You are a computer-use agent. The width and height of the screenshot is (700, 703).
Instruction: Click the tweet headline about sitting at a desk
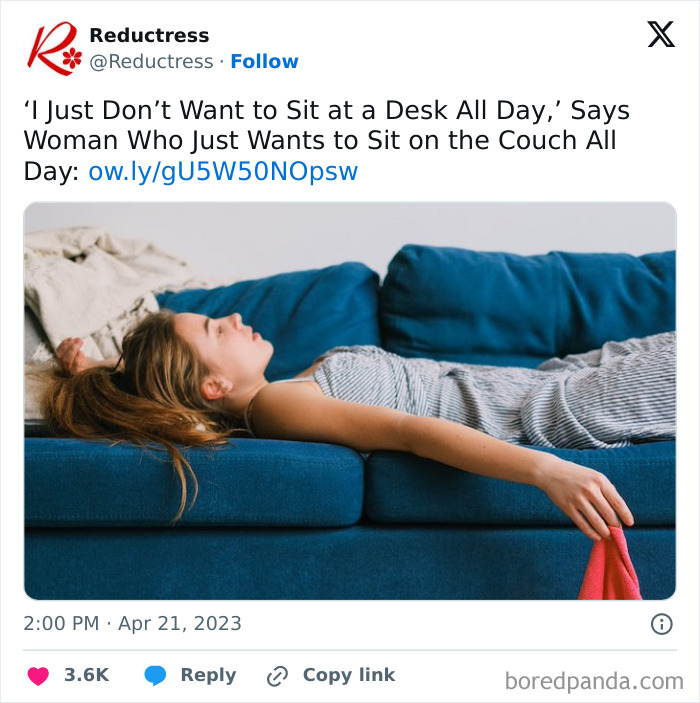click(x=326, y=140)
